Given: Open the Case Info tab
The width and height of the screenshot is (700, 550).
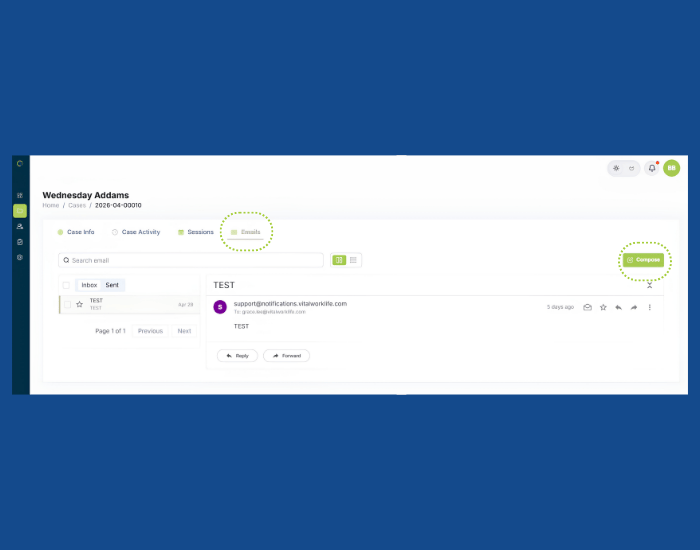Looking at the screenshot, I should 76,232.
